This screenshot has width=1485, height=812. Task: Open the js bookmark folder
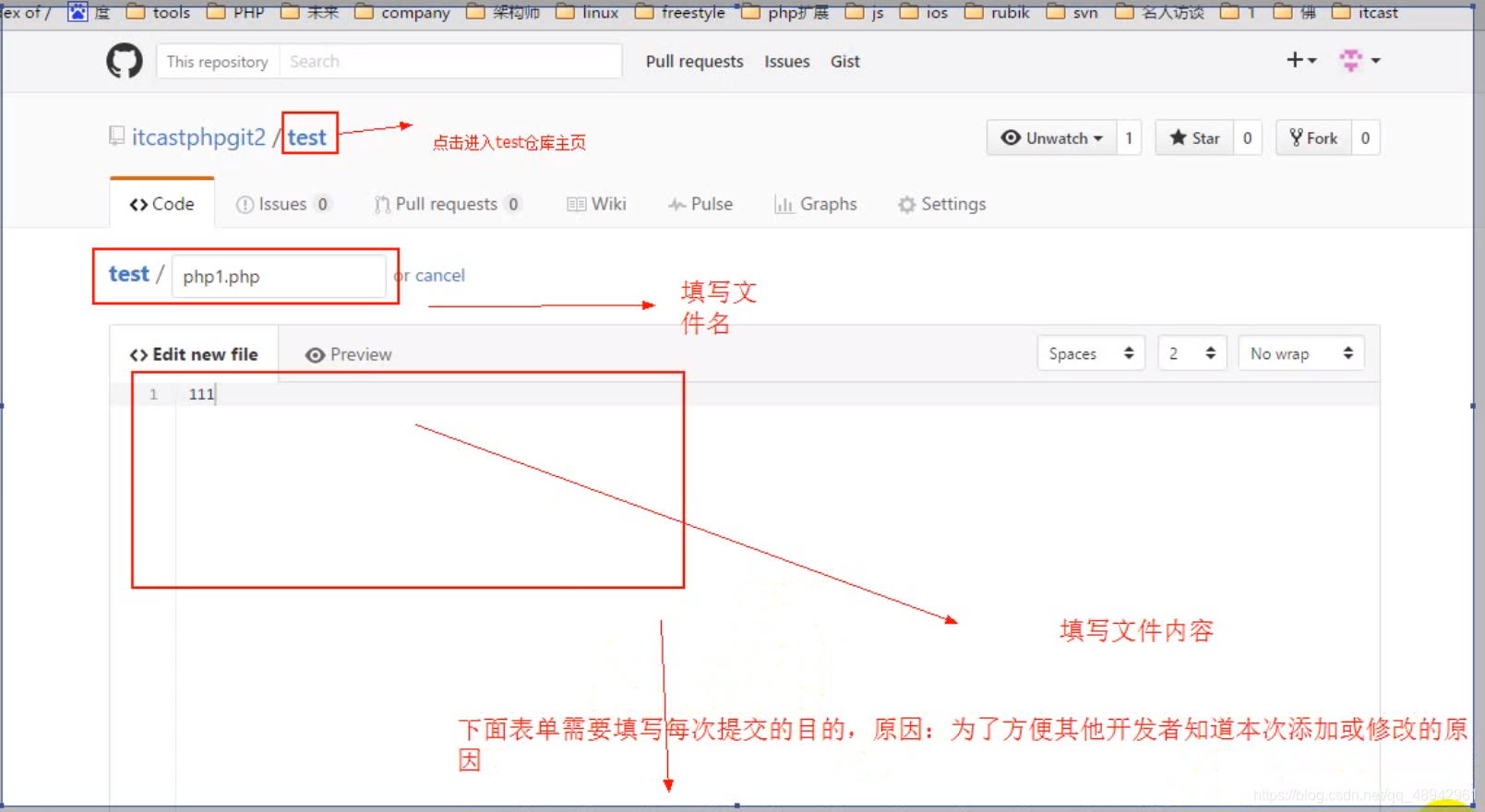click(865, 12)
